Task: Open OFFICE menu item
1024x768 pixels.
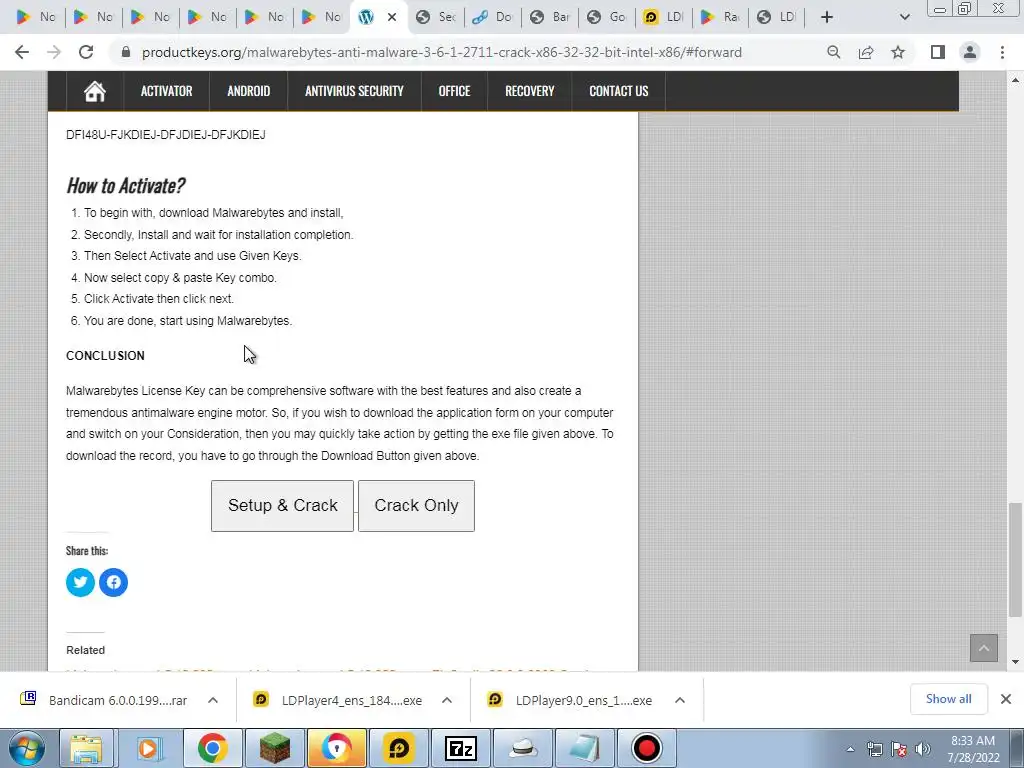Action: coord(455,91)
